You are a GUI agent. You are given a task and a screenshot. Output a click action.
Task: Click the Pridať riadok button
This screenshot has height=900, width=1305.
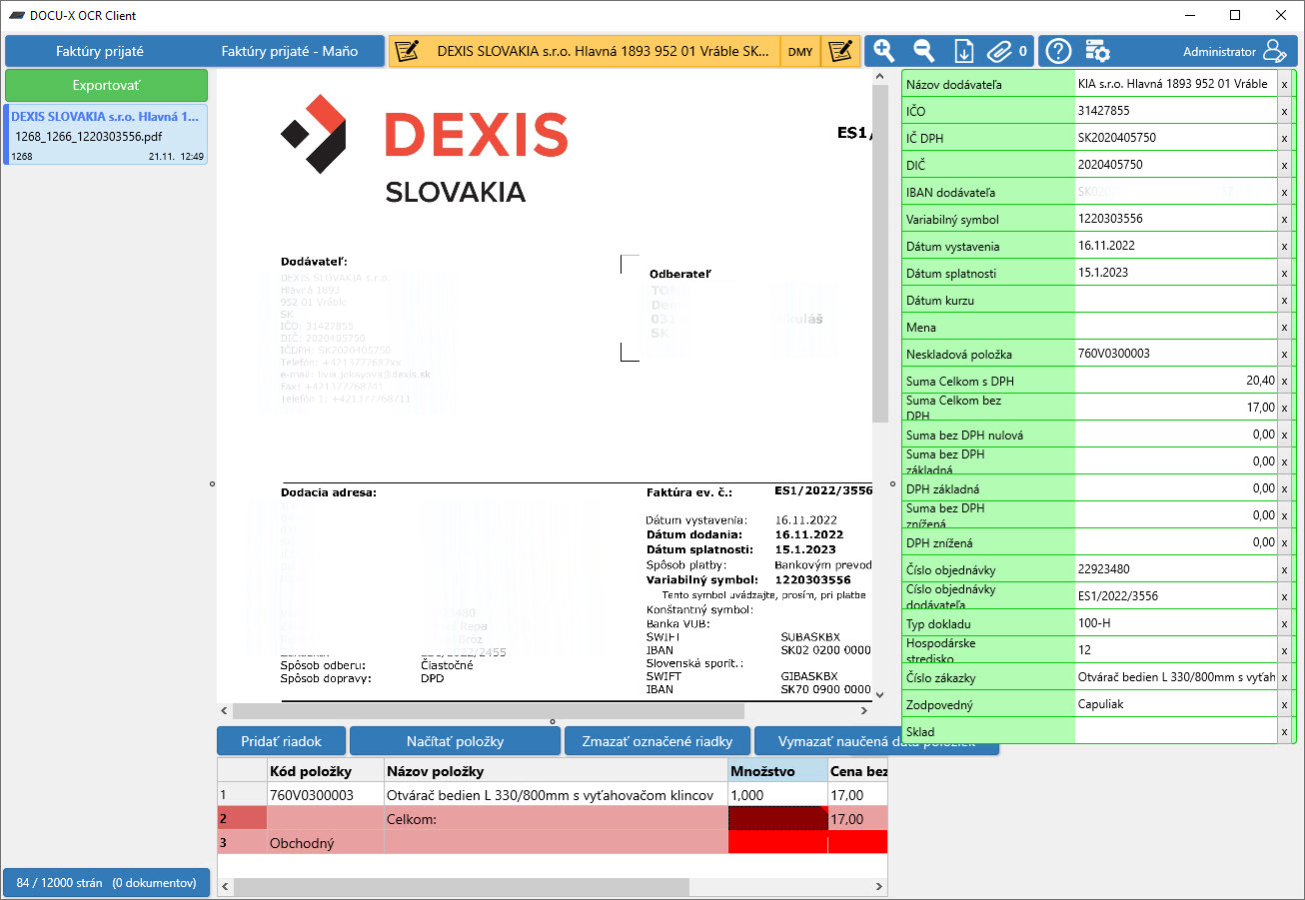tap(281, 741)
